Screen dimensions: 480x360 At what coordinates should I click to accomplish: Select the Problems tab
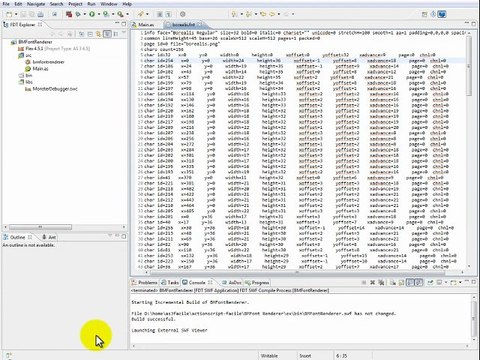pos(144,283)
